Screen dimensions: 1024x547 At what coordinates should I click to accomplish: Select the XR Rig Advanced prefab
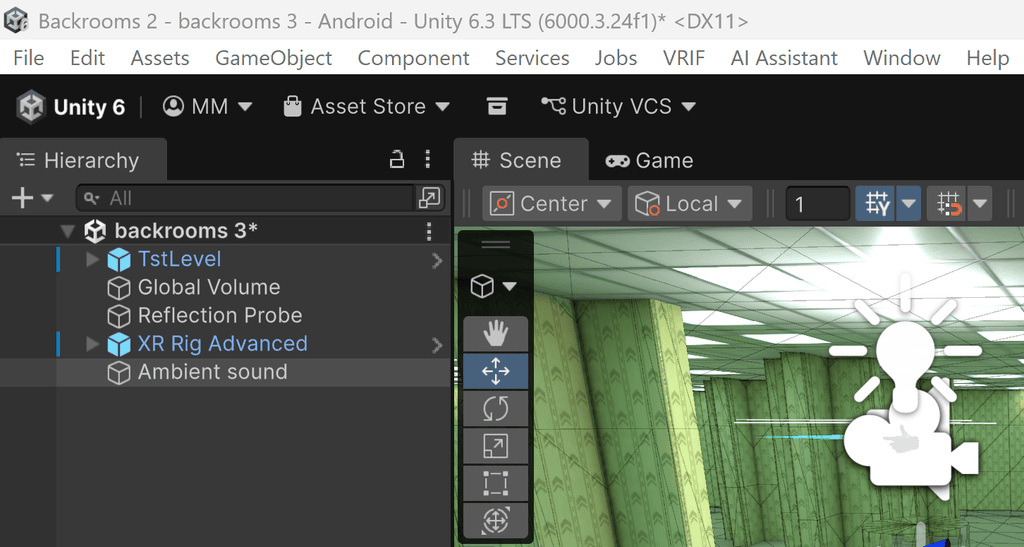pos(222,343)
